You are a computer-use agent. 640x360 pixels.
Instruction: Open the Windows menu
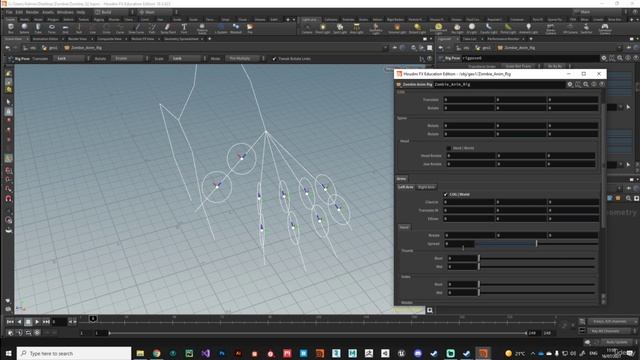pos(65,12)
